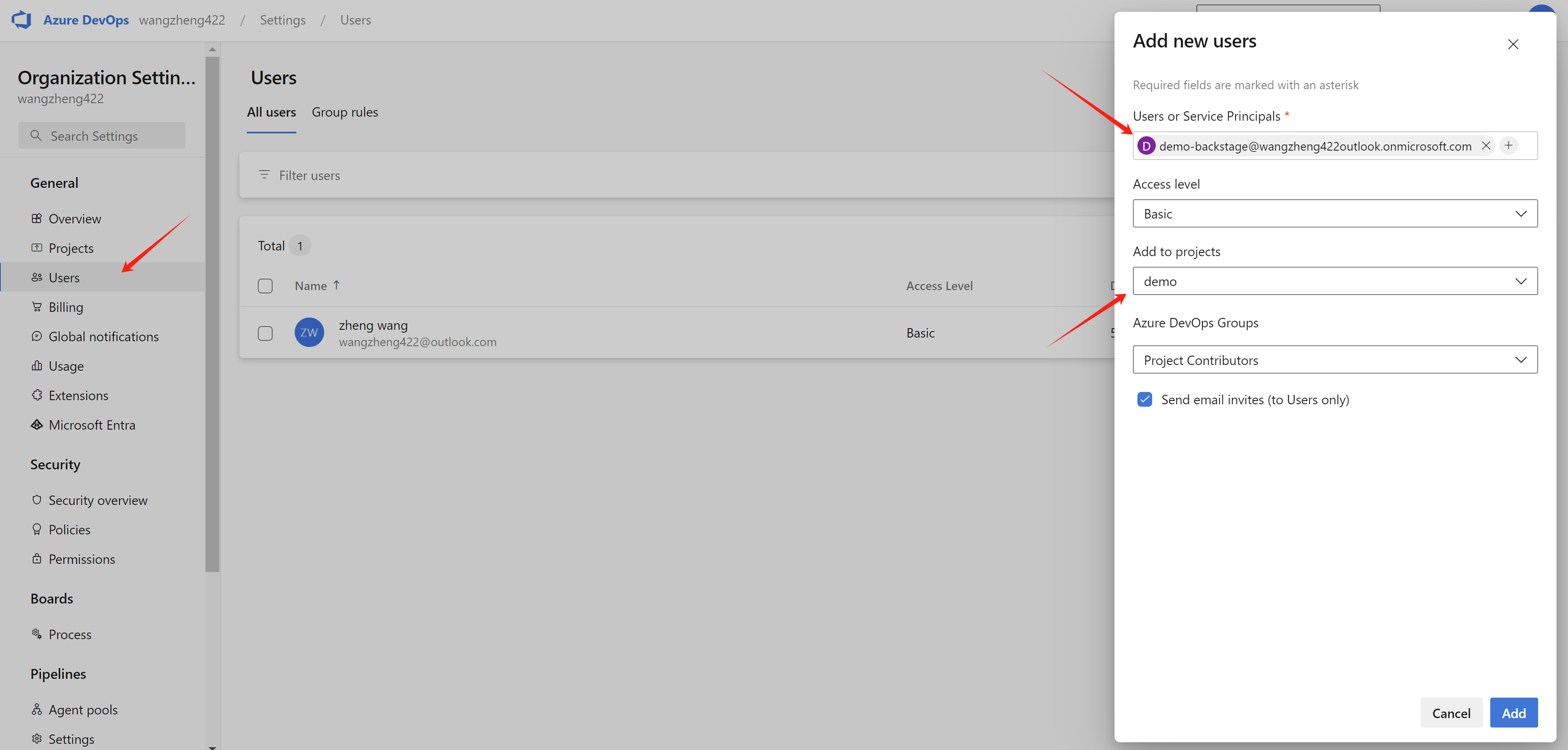Uncheck Send email invites checkbox
Screen dimensions: 1568x750
click(1144, 400)
